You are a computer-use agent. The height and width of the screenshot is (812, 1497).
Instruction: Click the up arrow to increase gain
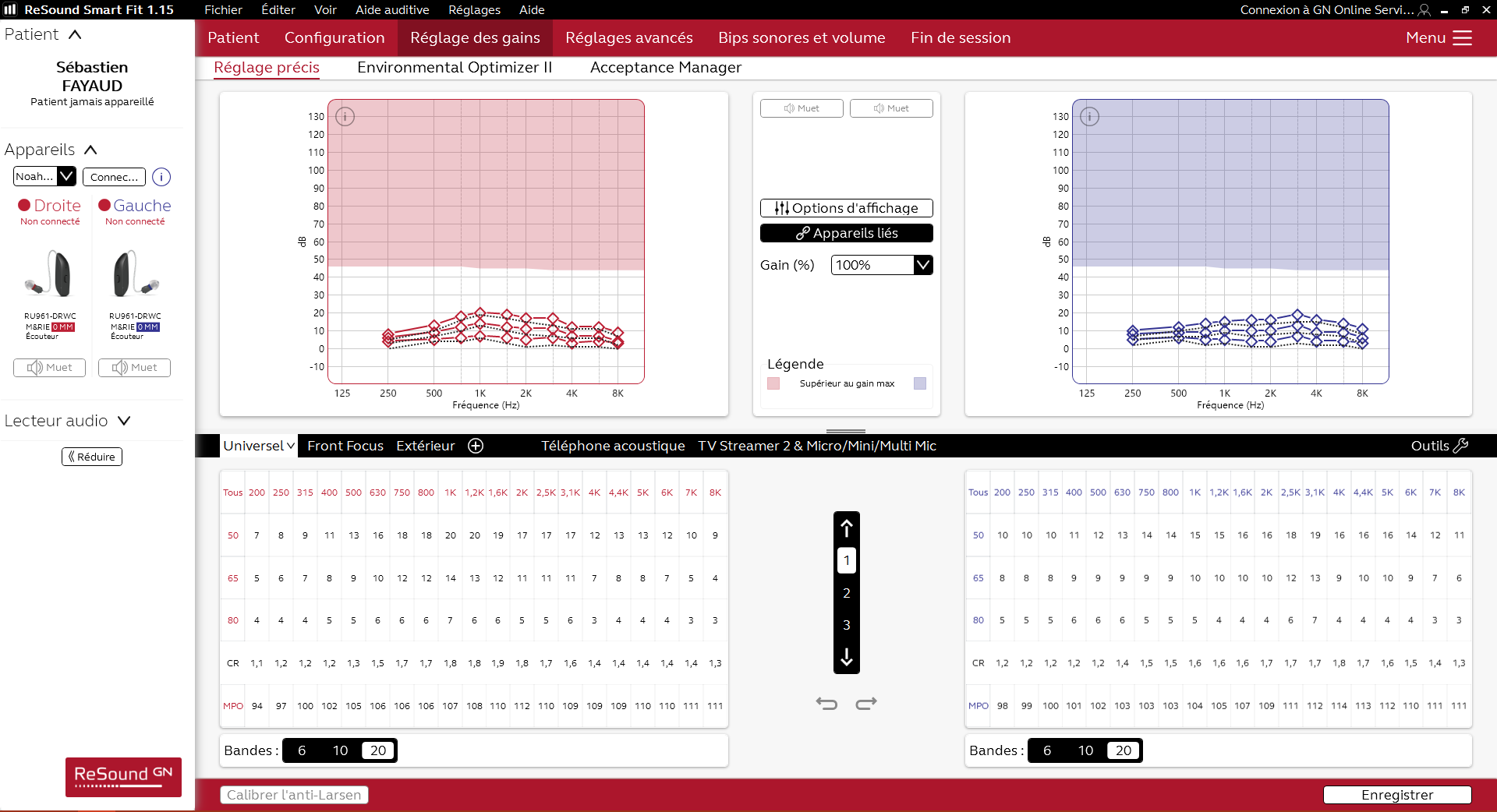[x=847, y=528]
